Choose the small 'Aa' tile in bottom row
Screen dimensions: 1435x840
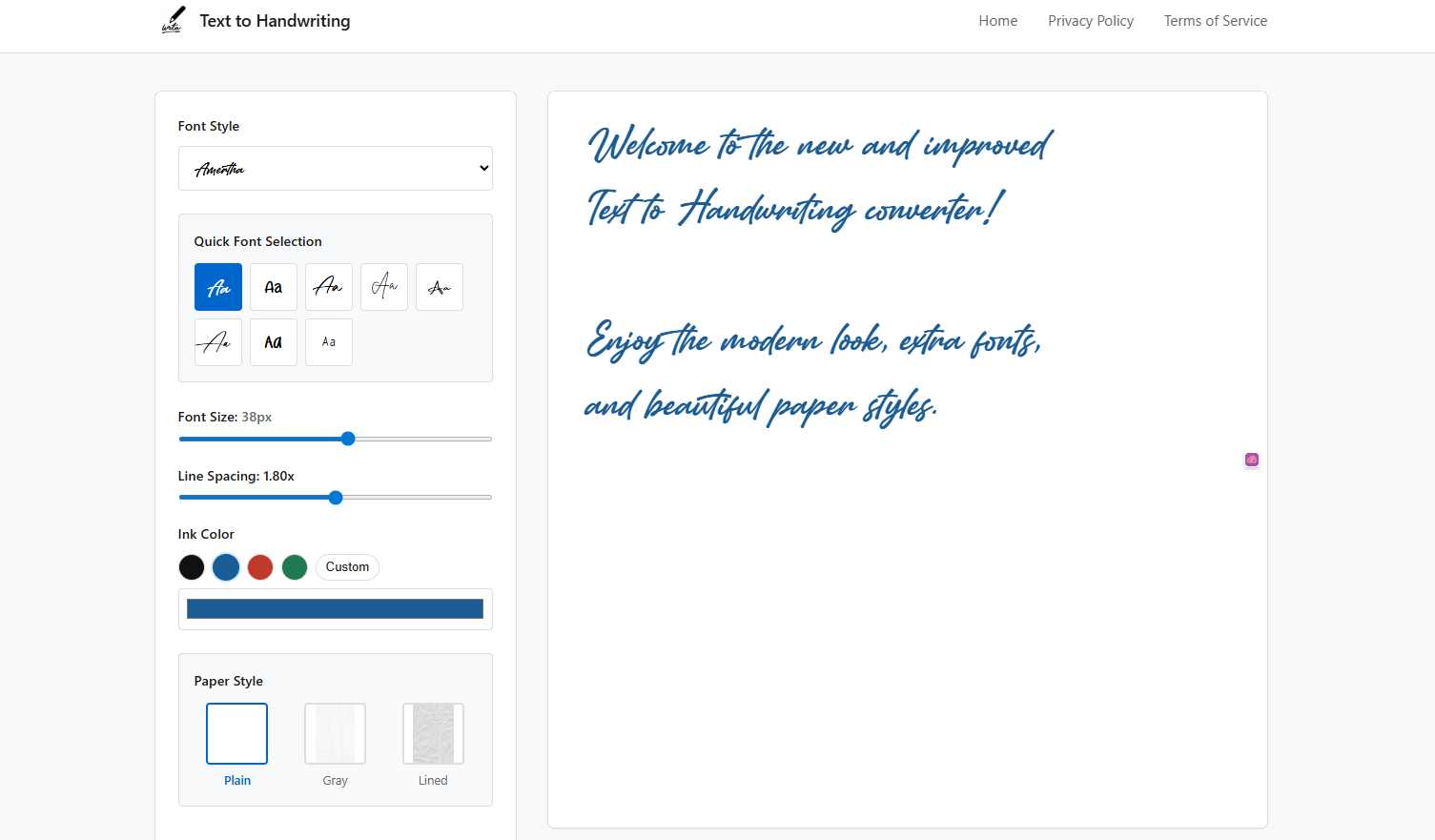coord(329,342)
